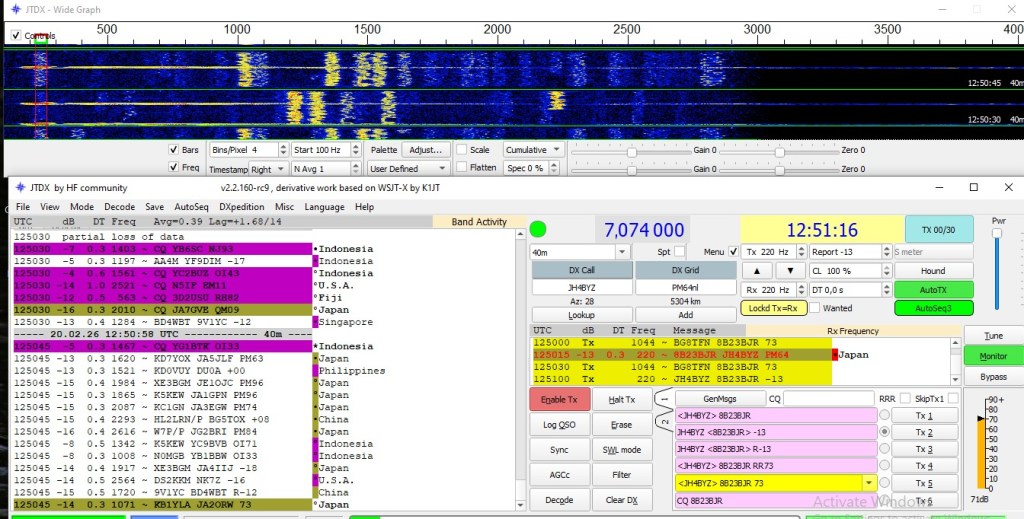The image size is (1024, 519).
Task: Open the DXpedition menu
Action: [x=242, y=207]
